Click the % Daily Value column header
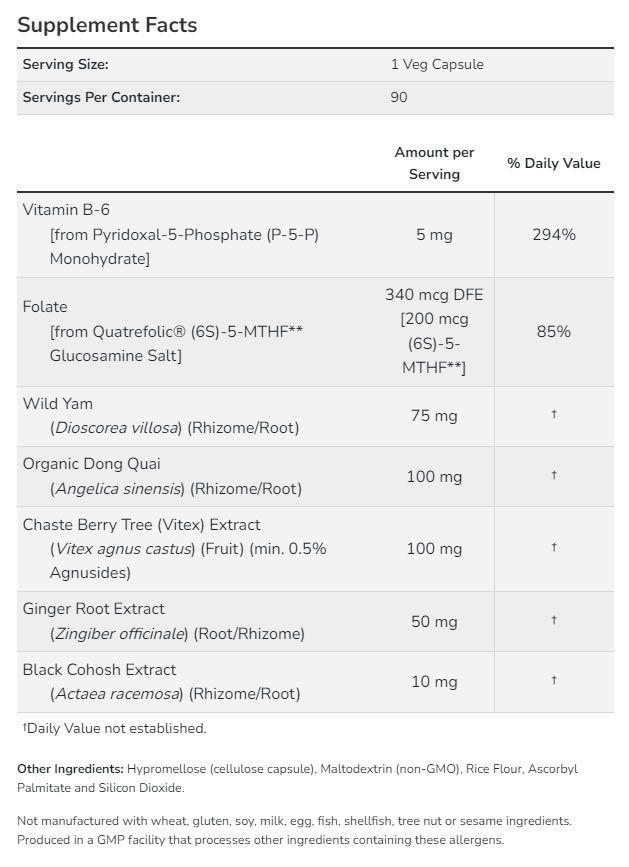 [x=554, y=163]
